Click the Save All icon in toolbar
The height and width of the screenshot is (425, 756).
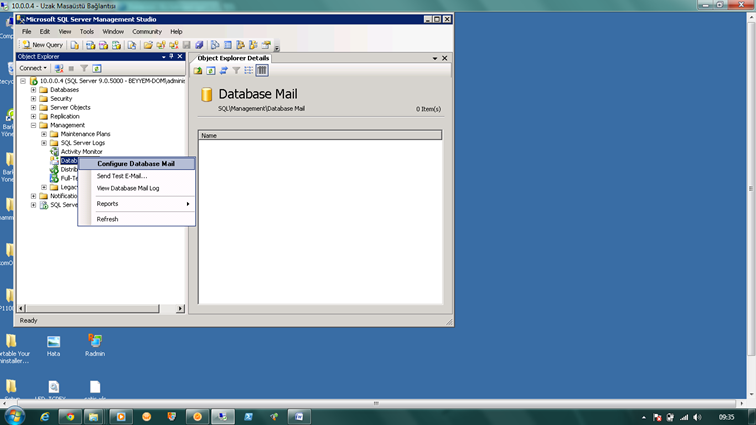pyautogui.click(x=199, y=45)
